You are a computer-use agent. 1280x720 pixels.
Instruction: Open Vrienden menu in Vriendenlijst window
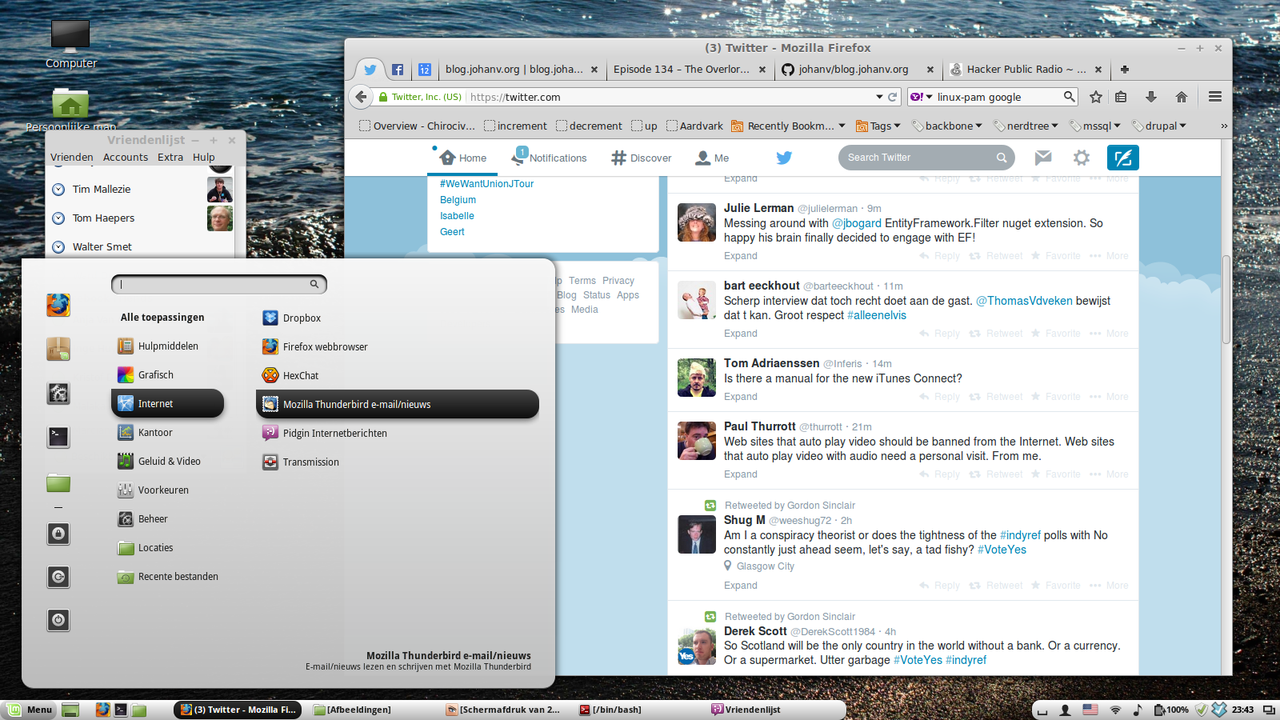(72, 157)
